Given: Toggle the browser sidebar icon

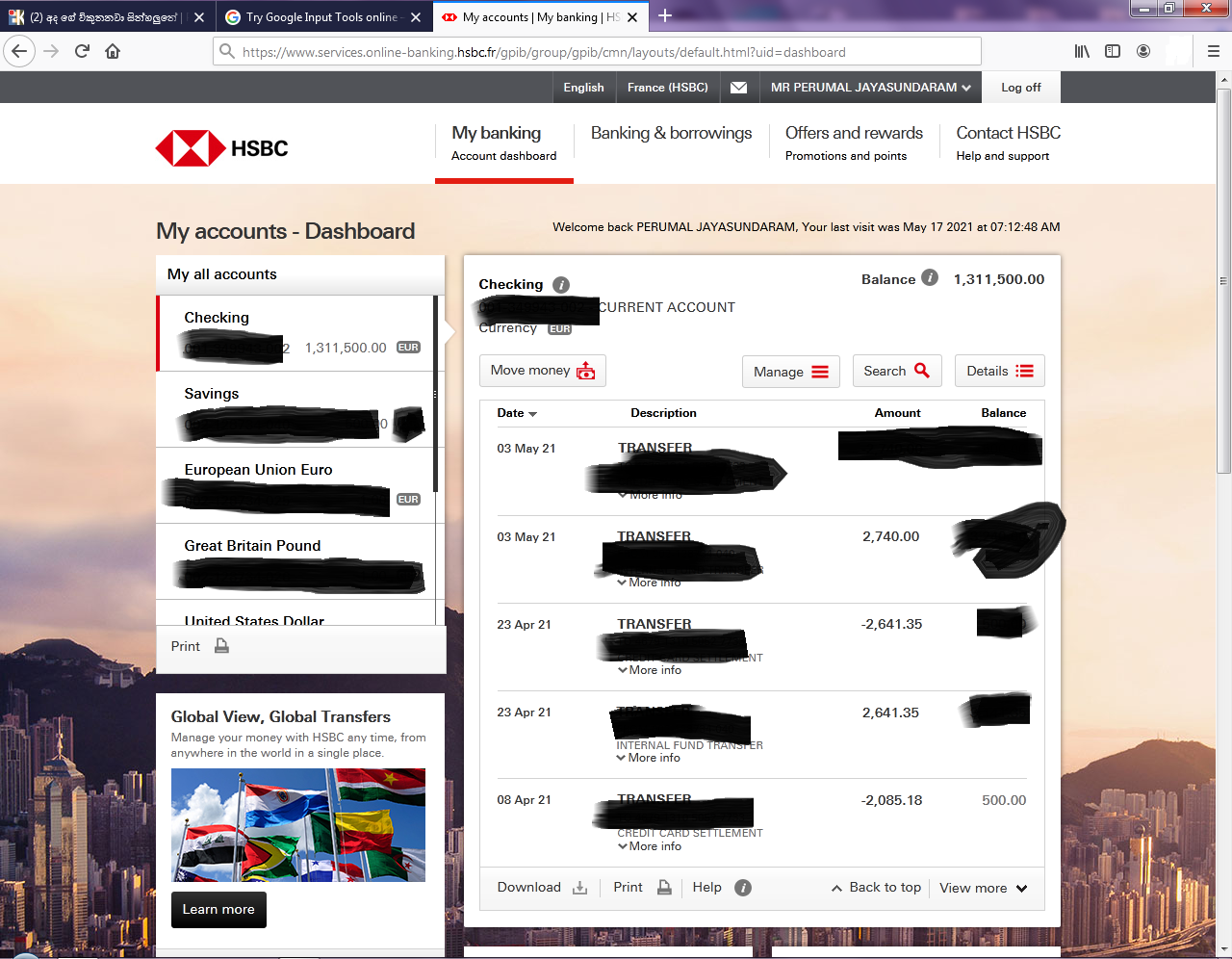Looking at the screenshot, I should pos(1113,51).
